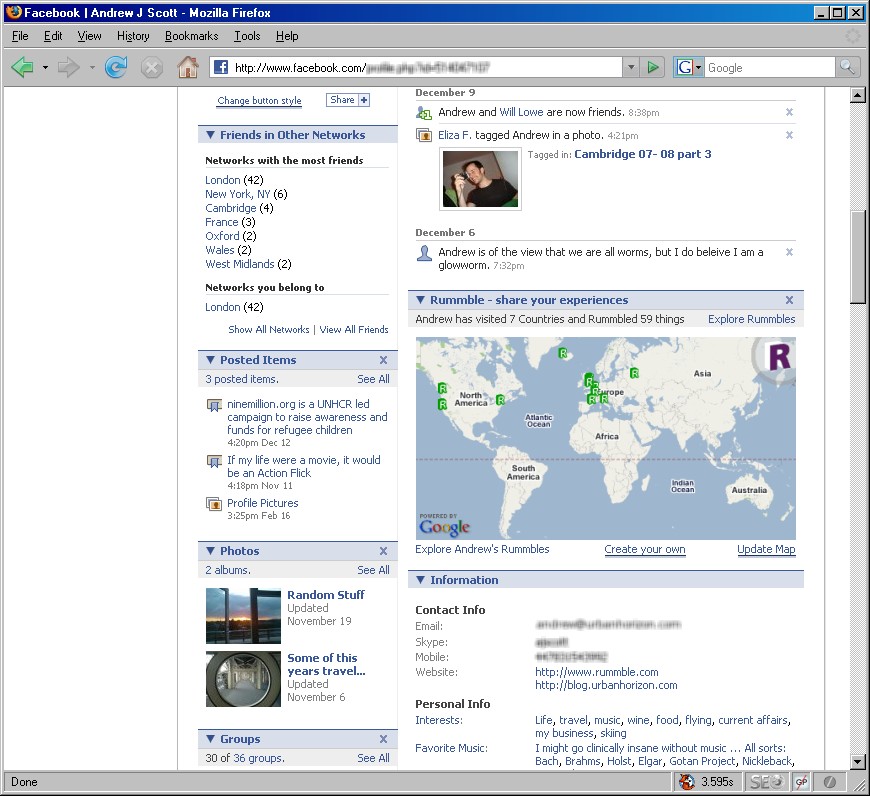870x796 pixels.
Task: Open the Change button style link
Action: click(x=259, y=100)
